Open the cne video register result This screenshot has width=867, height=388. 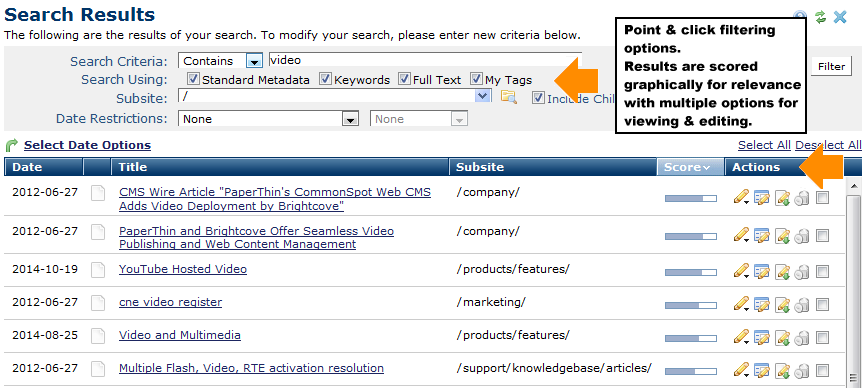pyautogui.click(x=170, y=302)
